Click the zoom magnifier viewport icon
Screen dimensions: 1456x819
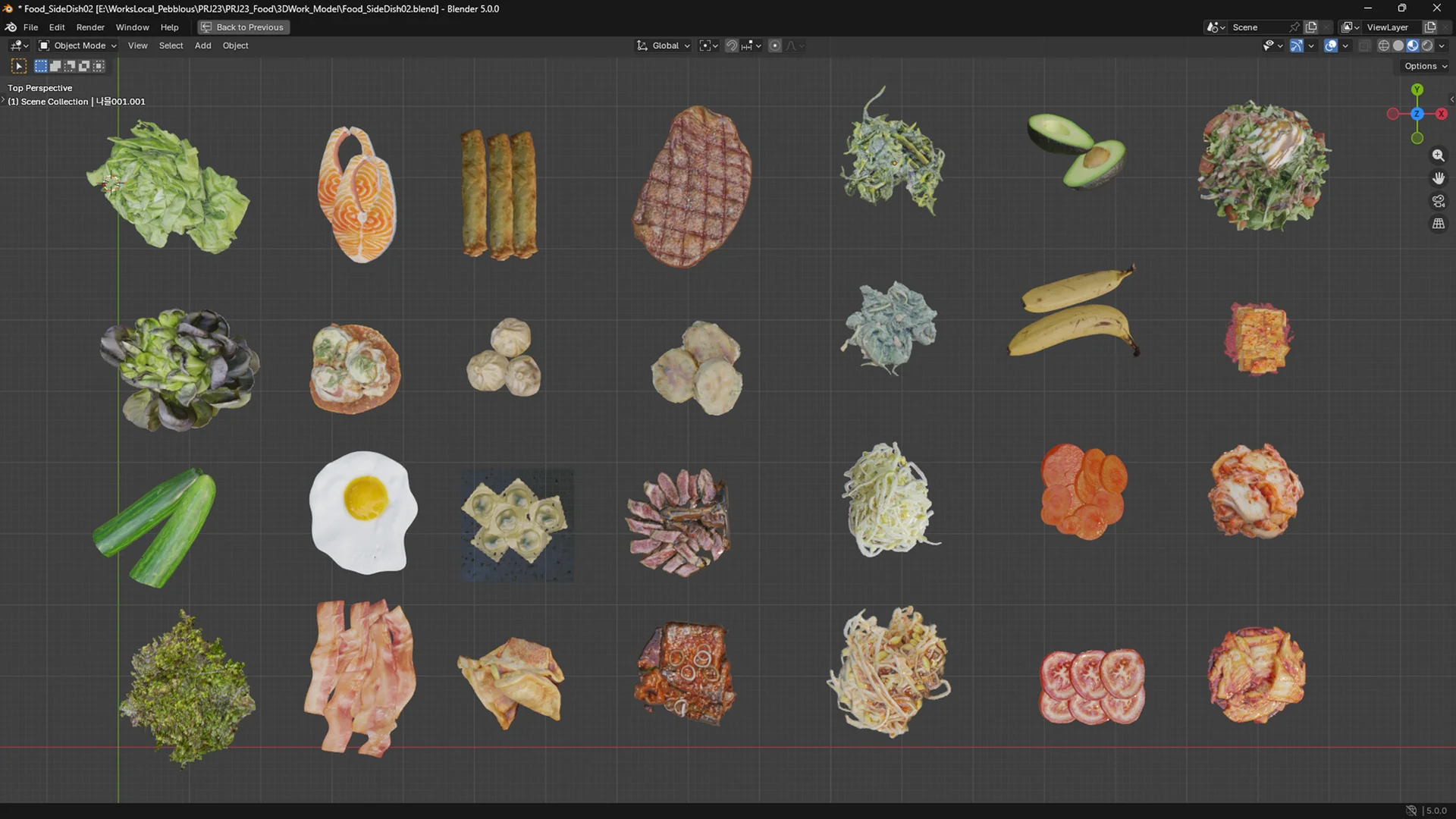pos(1438,155)
